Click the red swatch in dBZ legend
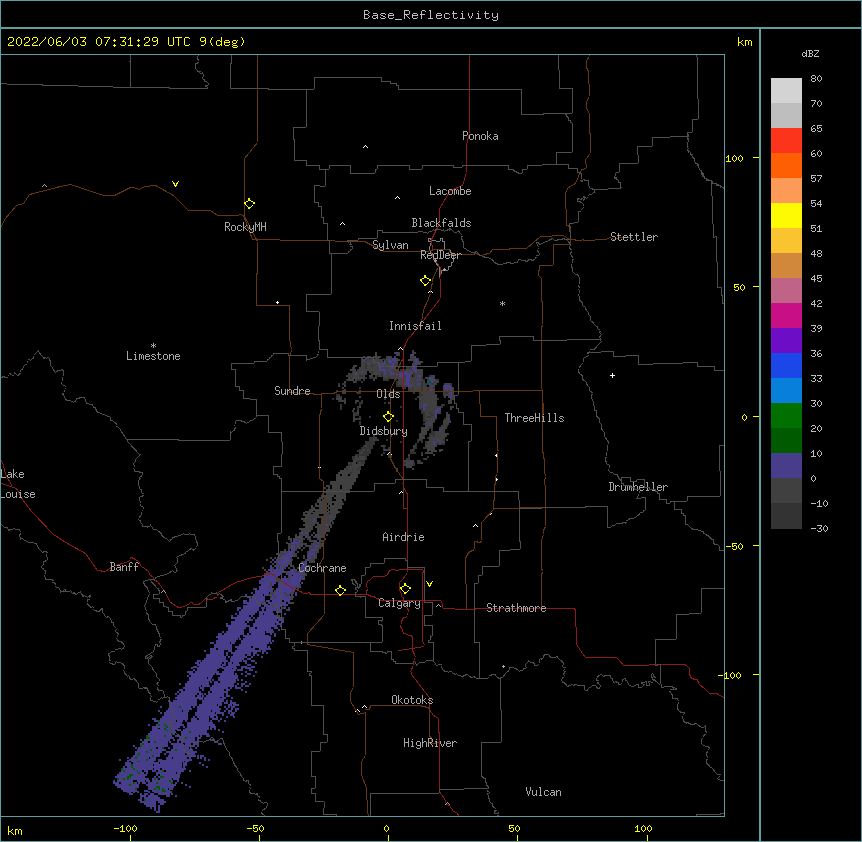 click(786, 141)
